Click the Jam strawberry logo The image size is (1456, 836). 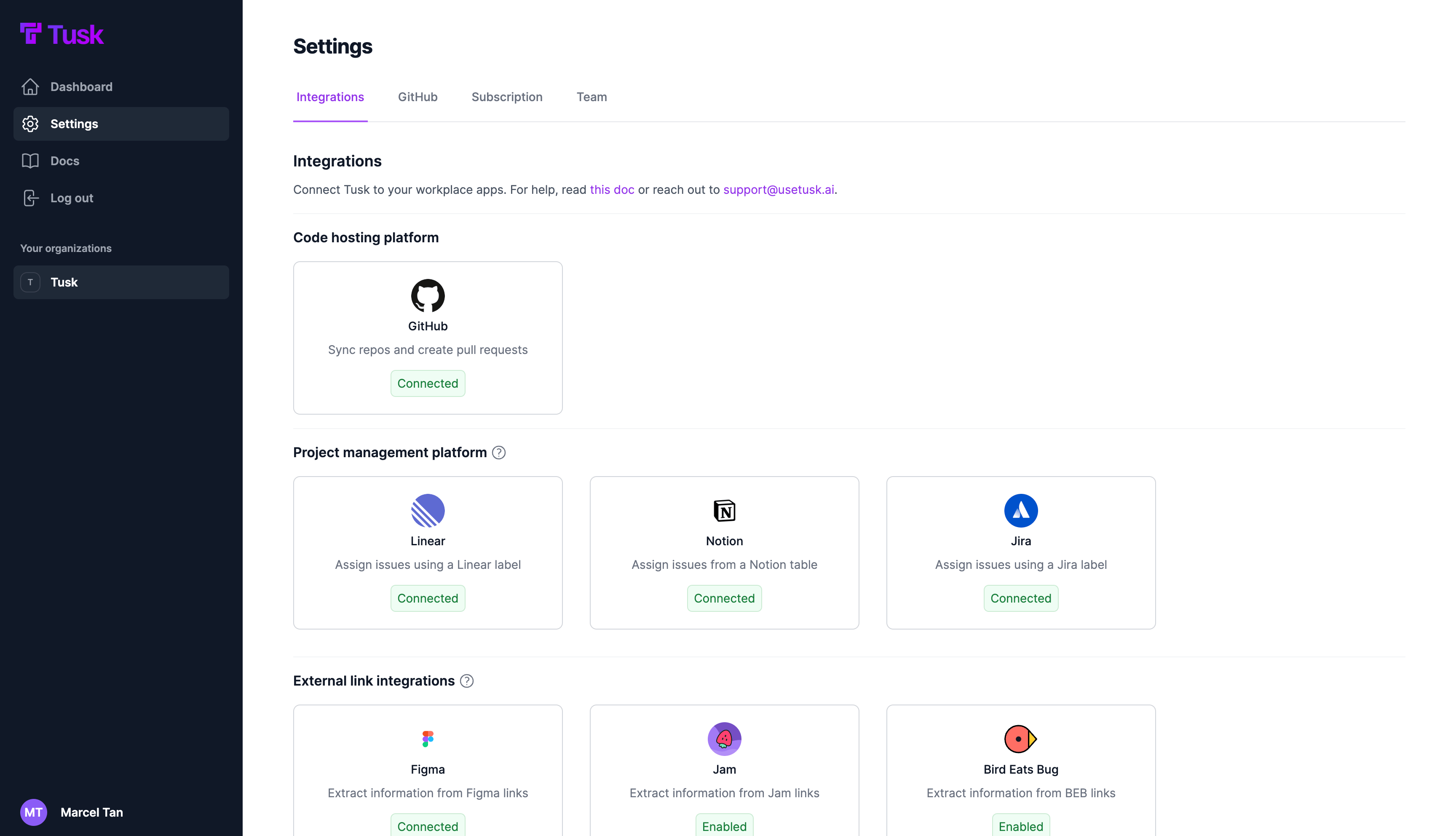click(724, 739)
